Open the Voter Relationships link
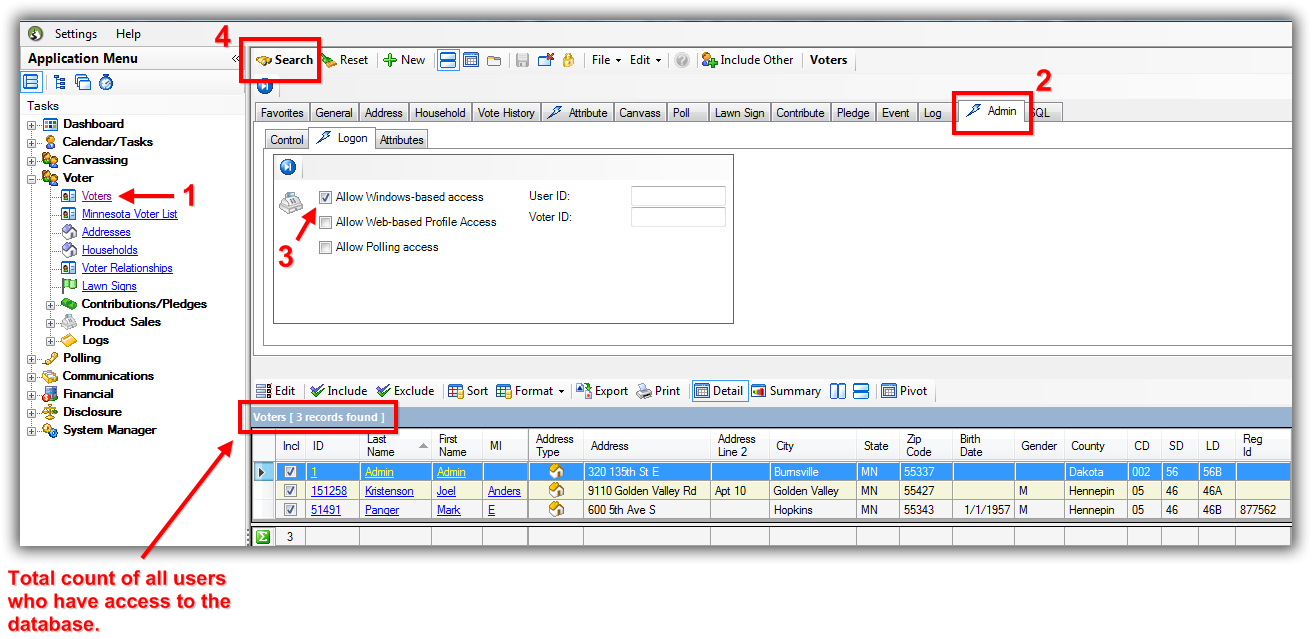Image resolution: width=1312 pixels, height=639 pixels. click(x=127, y=268)
